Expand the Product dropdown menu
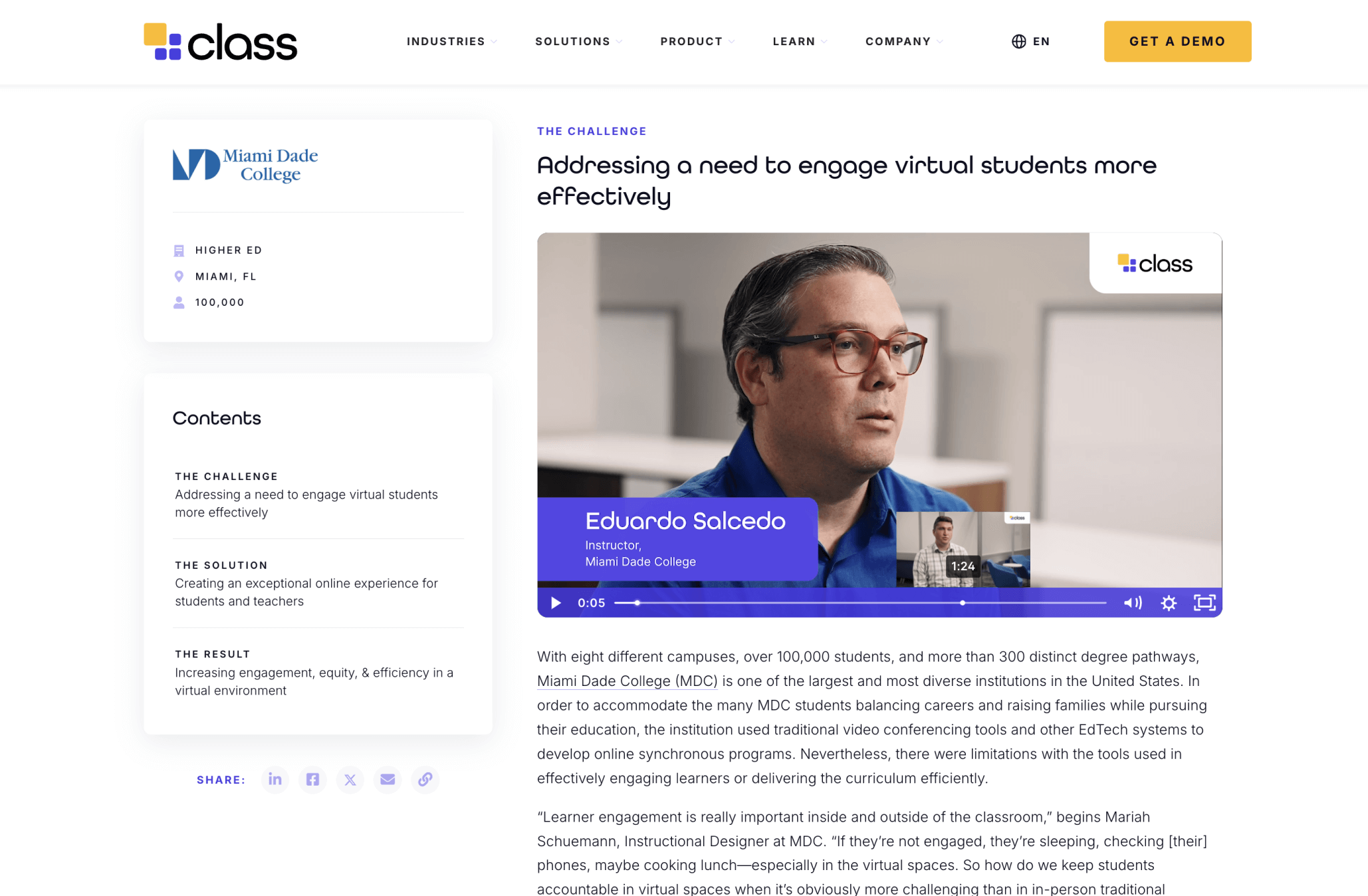The height and width of the screenshot is (896, 1368). pyautogui.click(x=697, y=41)
